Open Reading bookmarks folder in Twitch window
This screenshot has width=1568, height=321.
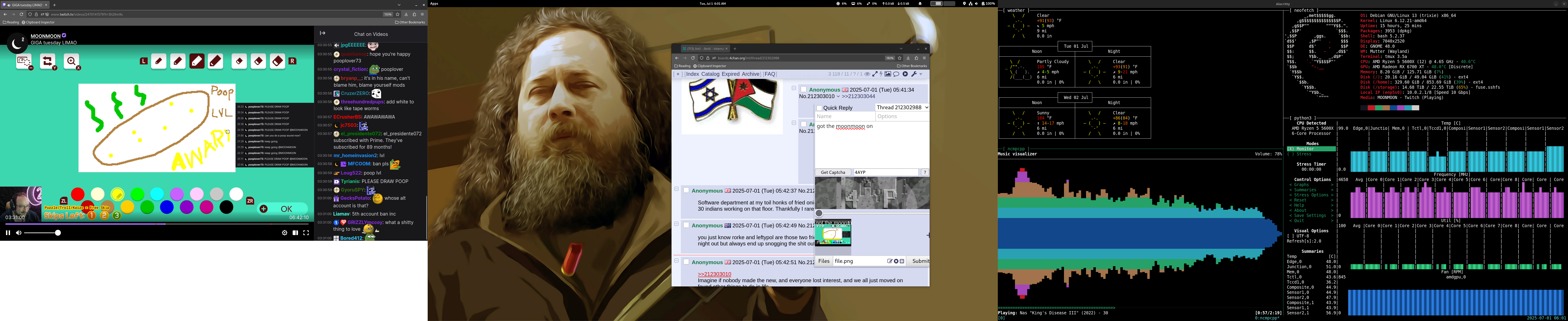[11, 23]
